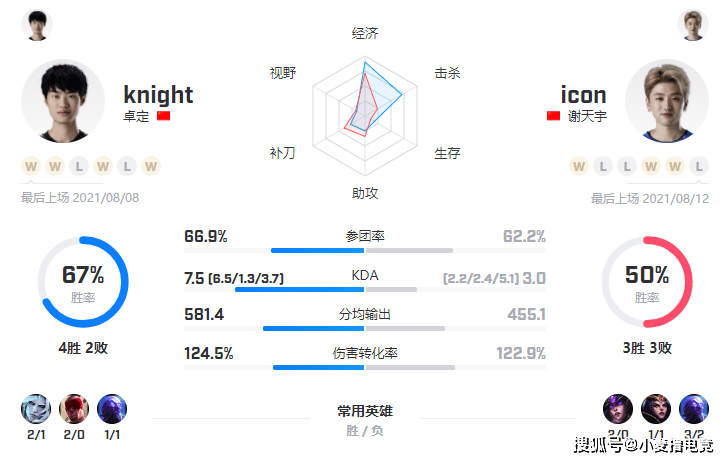Click the China flag beside 卓定
Image resolution: width=728 pixels, height=462 pixels.
click(x=163, y=116)
